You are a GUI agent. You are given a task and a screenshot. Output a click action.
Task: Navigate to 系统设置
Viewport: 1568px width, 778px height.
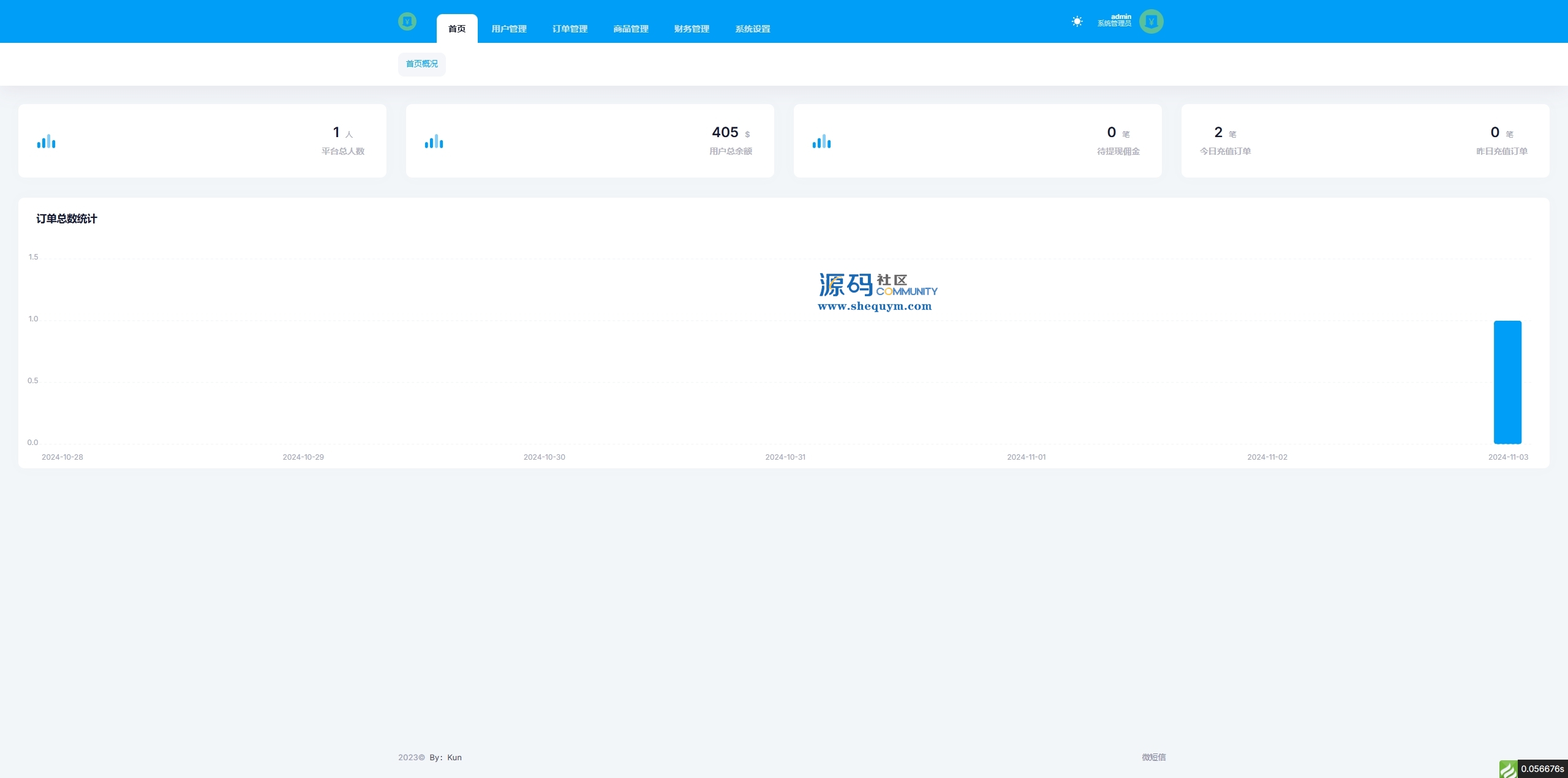(x=752, y=29)
